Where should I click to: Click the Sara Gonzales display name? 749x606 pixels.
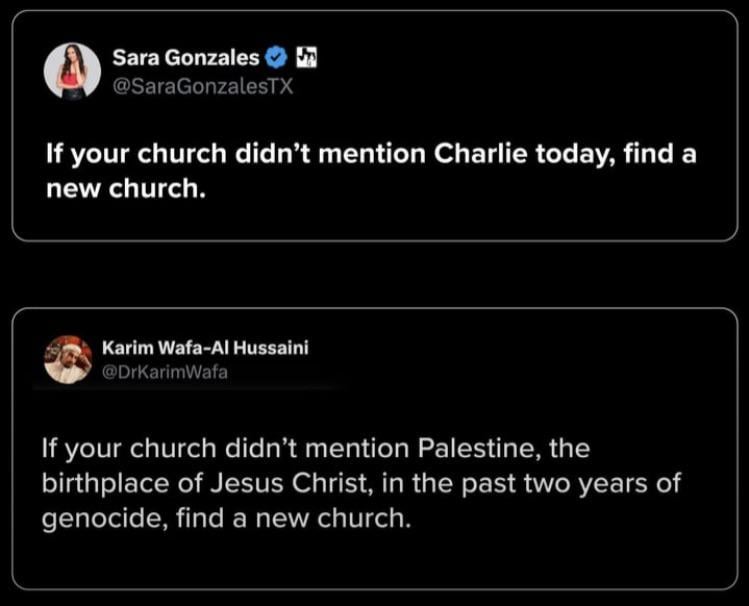tap(185, 57)
